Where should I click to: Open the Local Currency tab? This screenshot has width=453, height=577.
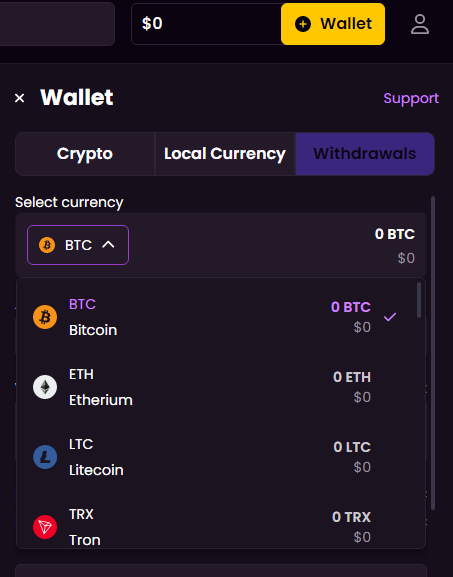pos(225,154)
